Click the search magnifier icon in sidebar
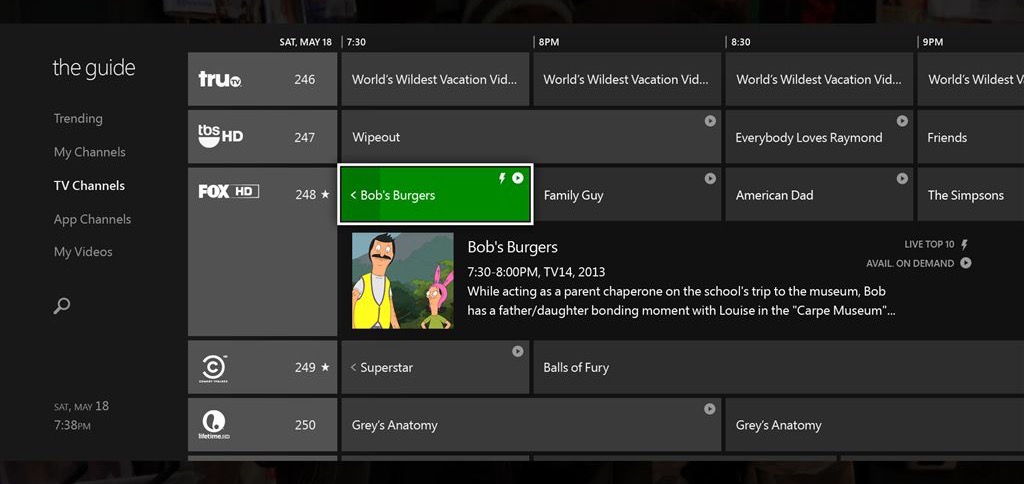This screenshot has height=484, width=1024. pyautogui.click(x=61, y=306)
